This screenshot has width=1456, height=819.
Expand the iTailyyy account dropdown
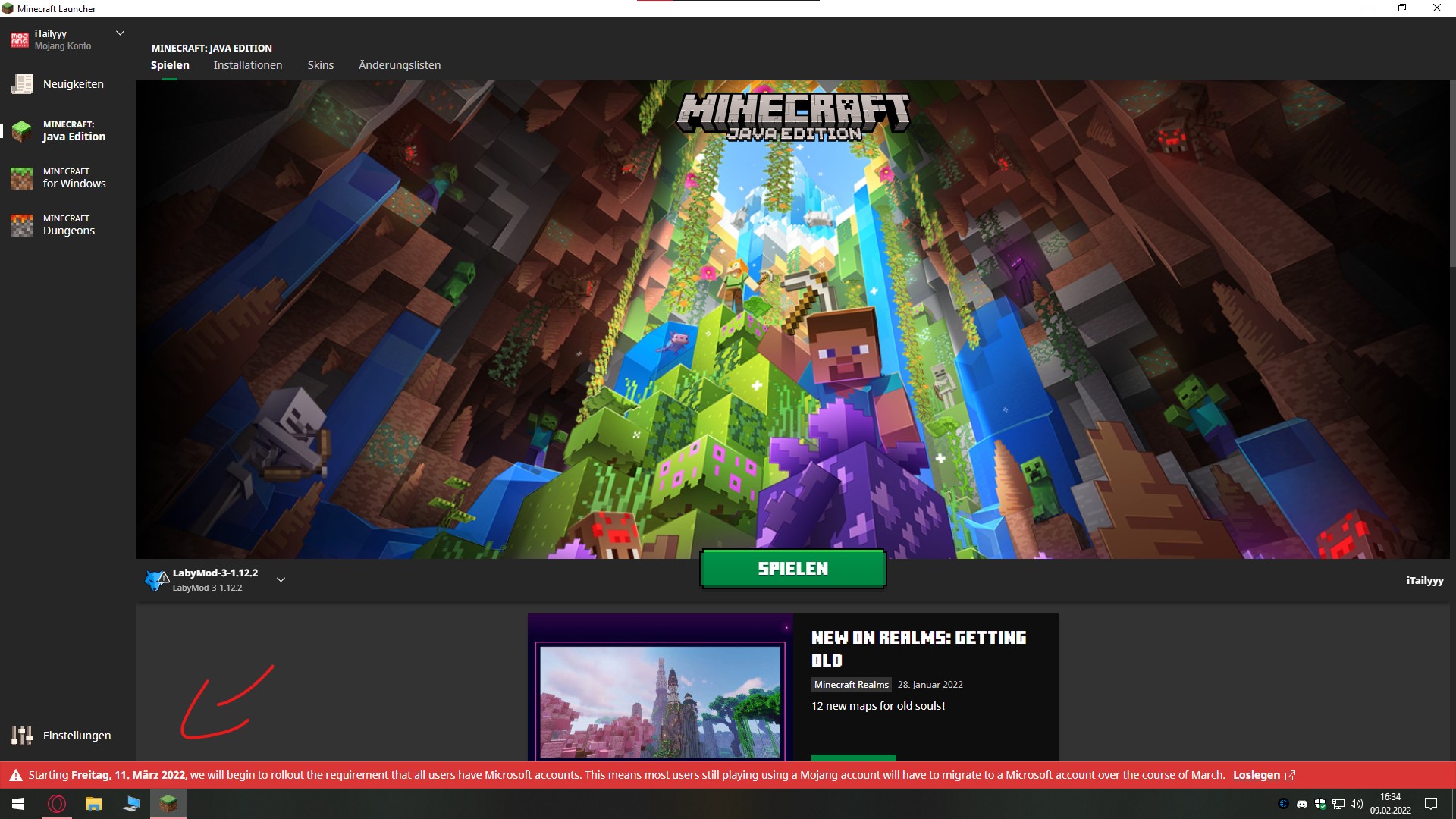120,33
